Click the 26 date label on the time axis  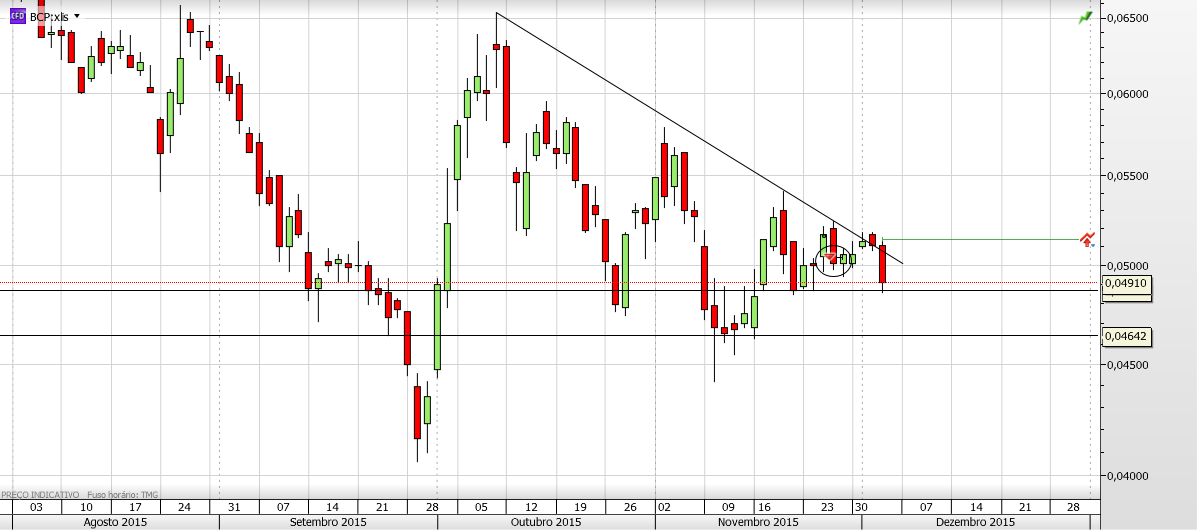pos(630,507)
